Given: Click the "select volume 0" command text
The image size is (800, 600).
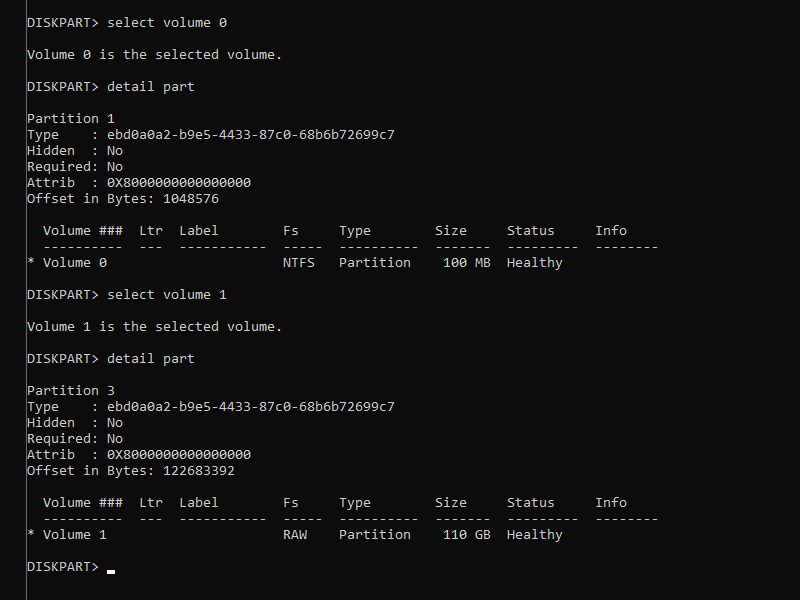Looking at the screenshot, I should [173, 22].
